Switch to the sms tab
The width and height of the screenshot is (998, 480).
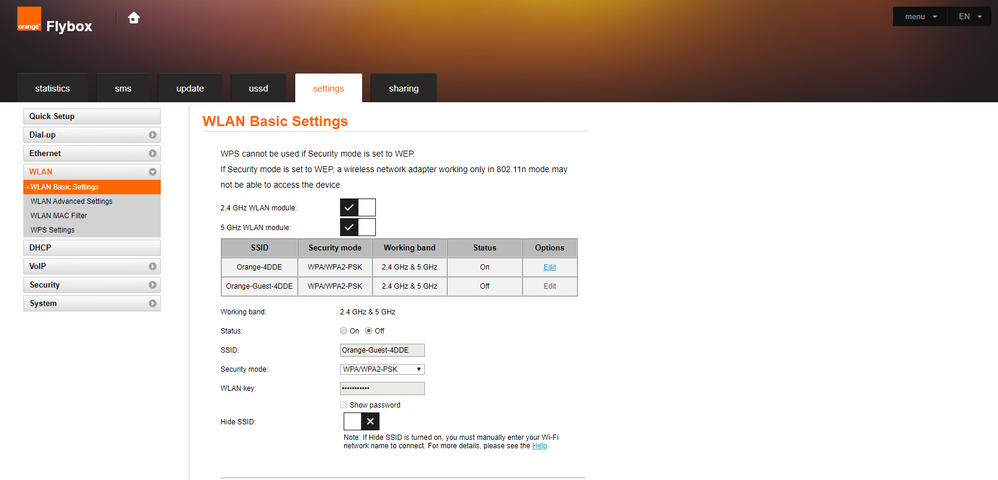(123, 88)
